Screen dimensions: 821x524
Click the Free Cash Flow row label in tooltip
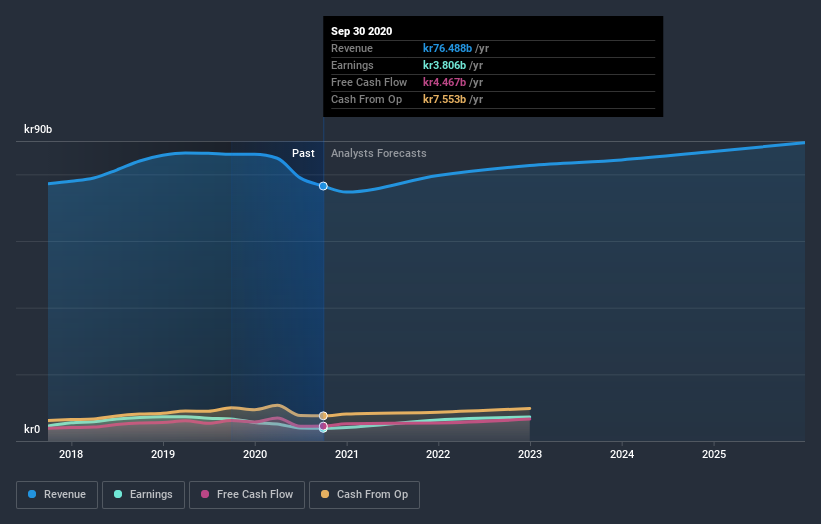[369, 82]
